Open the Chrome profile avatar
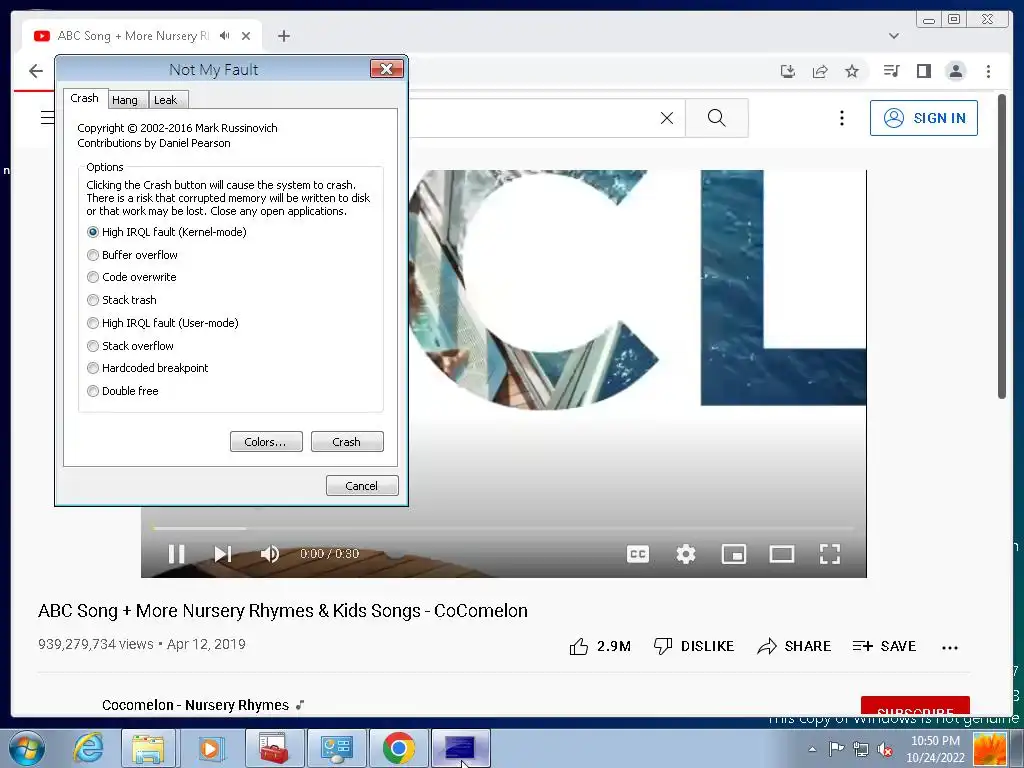This screenshot has height=768, width=1024. coord(955,71)
